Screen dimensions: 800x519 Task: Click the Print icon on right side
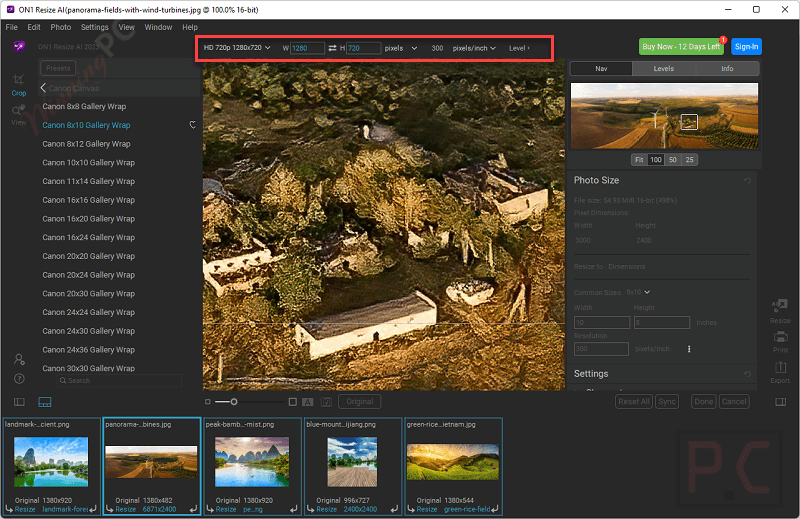pos(780,341)
